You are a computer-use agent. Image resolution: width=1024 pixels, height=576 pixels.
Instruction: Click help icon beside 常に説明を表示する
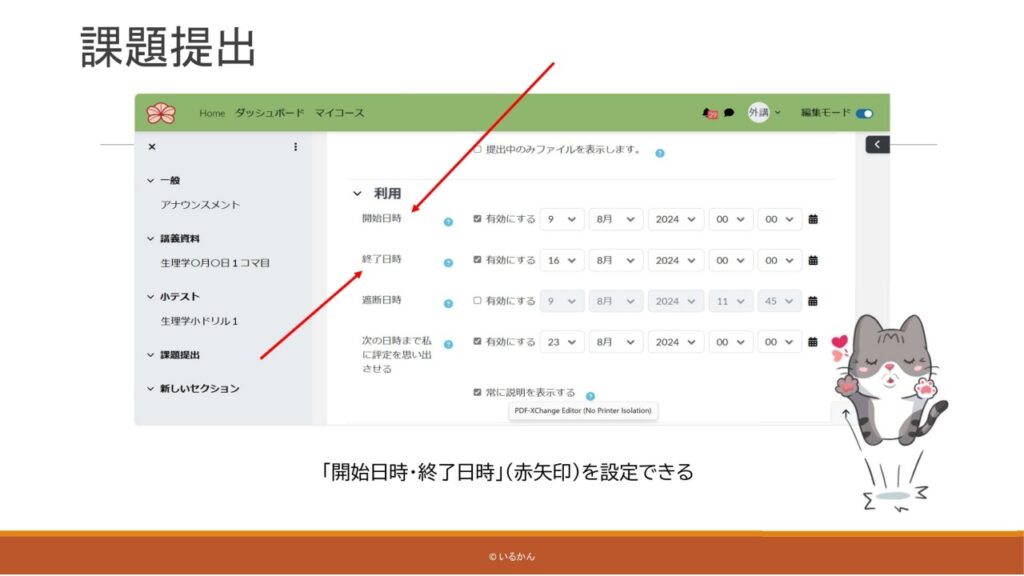tap(590, 396)
